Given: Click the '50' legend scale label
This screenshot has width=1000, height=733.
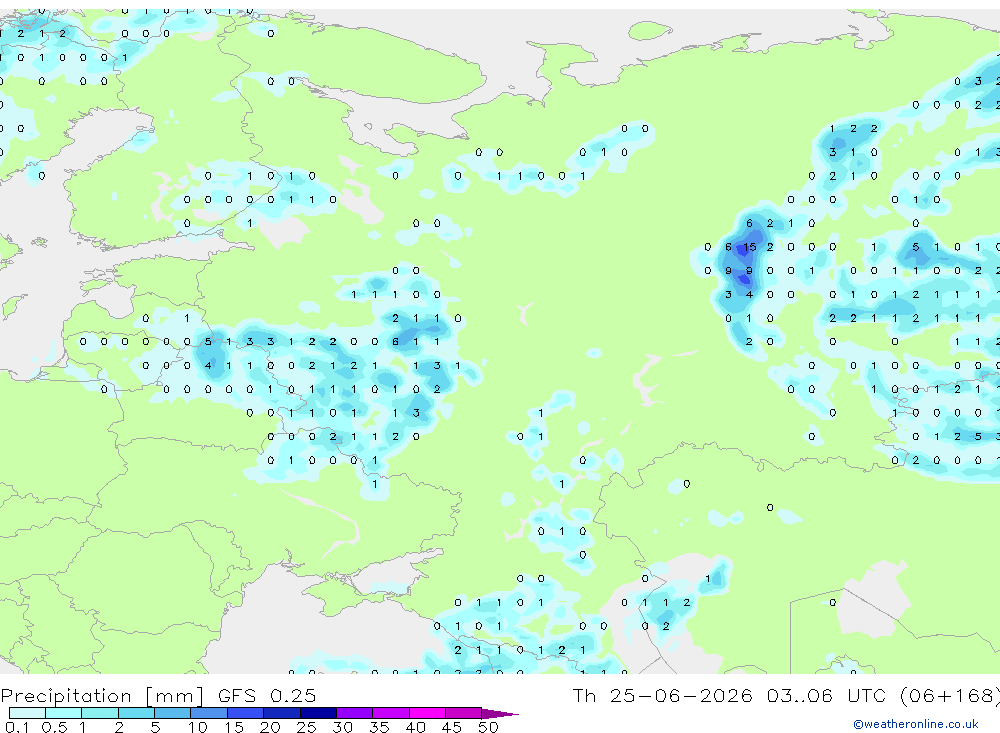Looking at the screenshot, I should (488, 727).
